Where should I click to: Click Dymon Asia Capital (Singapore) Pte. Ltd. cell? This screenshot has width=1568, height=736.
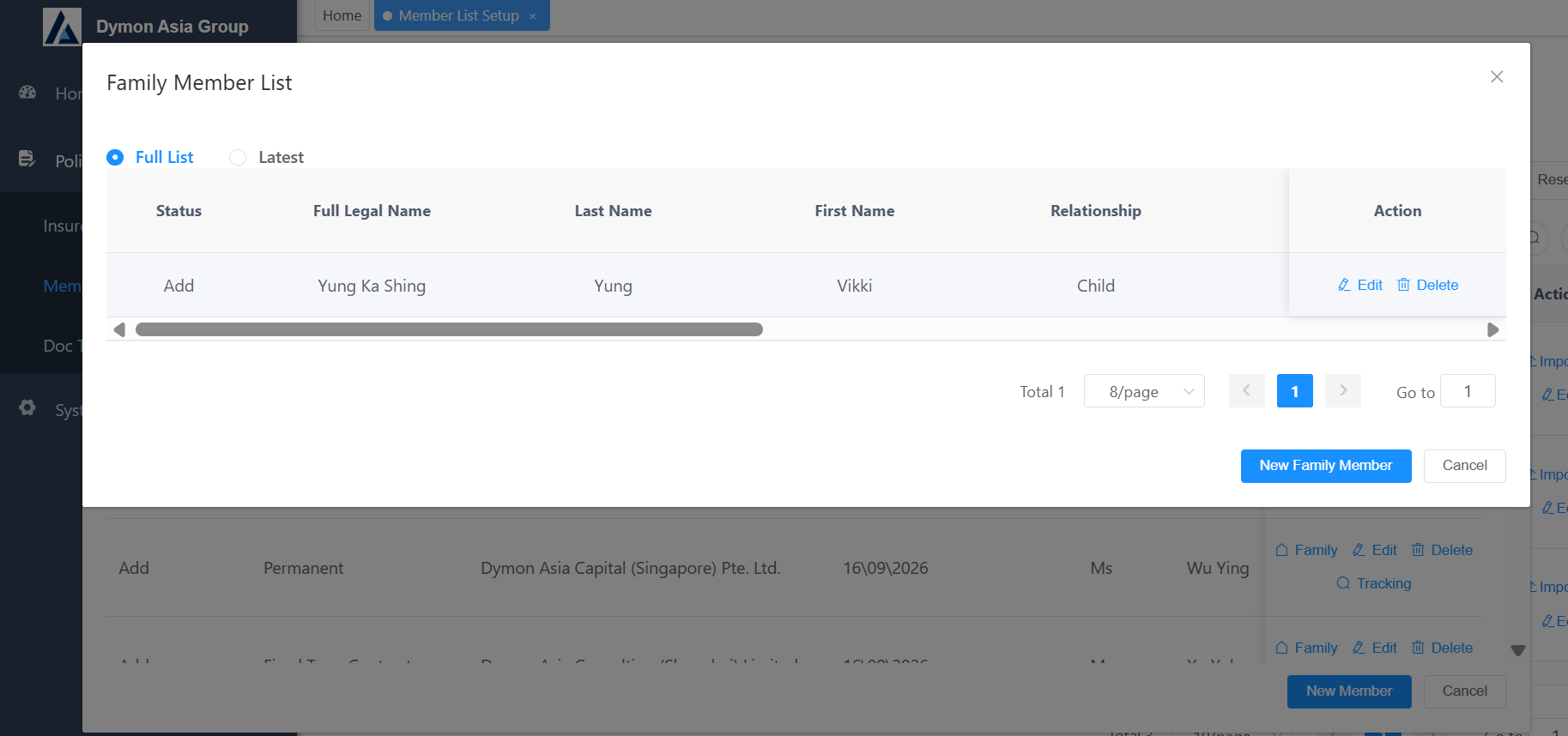click(x=631, y=568)
